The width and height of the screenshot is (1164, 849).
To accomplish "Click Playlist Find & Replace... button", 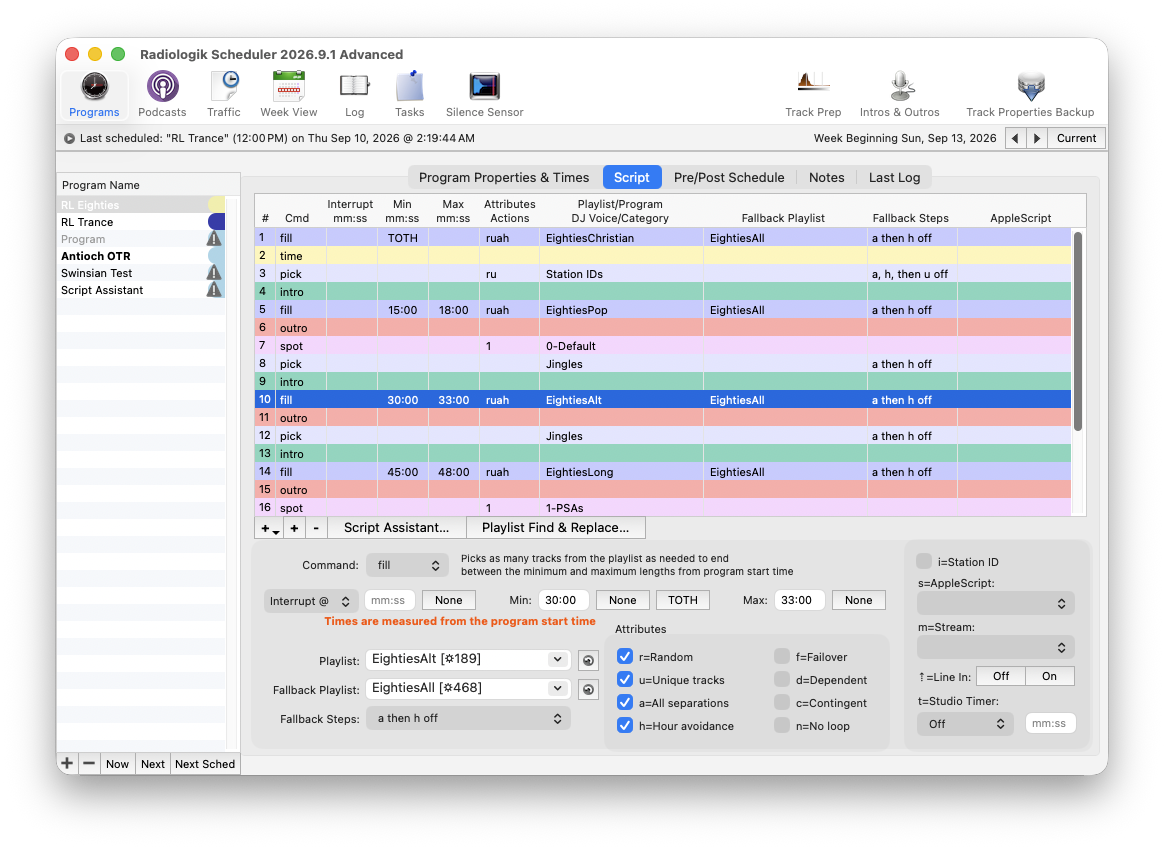I will click(x=555, y=528).
